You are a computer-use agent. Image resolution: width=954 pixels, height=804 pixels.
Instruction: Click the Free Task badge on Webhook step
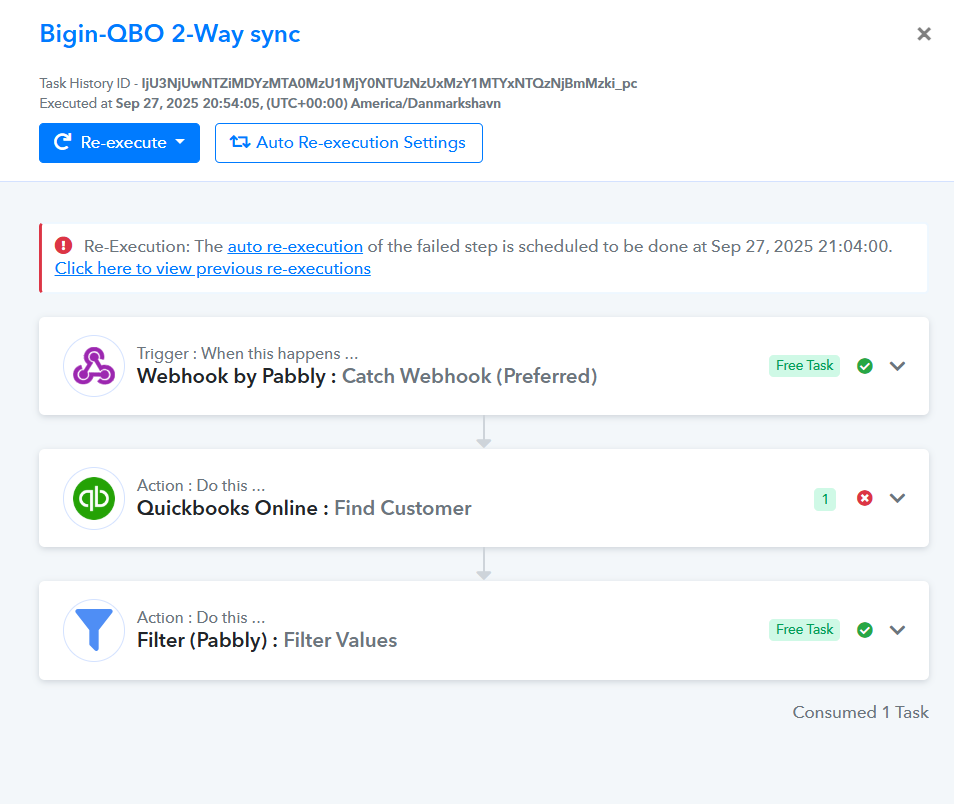tap(804, 366)
